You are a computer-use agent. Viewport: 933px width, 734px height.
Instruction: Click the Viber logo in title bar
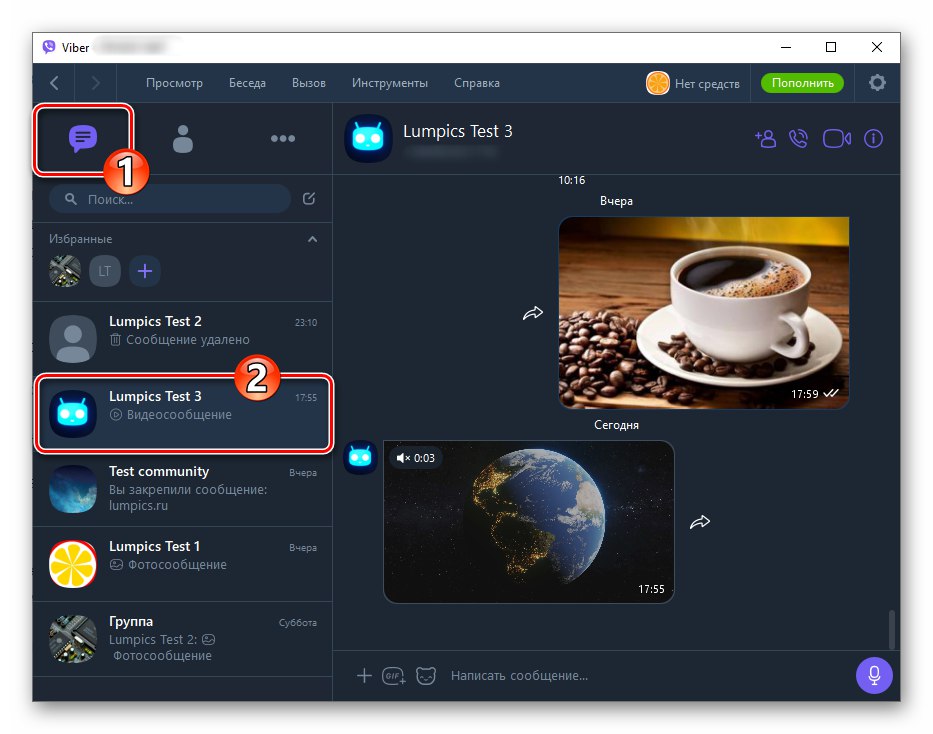click(49, 47)
